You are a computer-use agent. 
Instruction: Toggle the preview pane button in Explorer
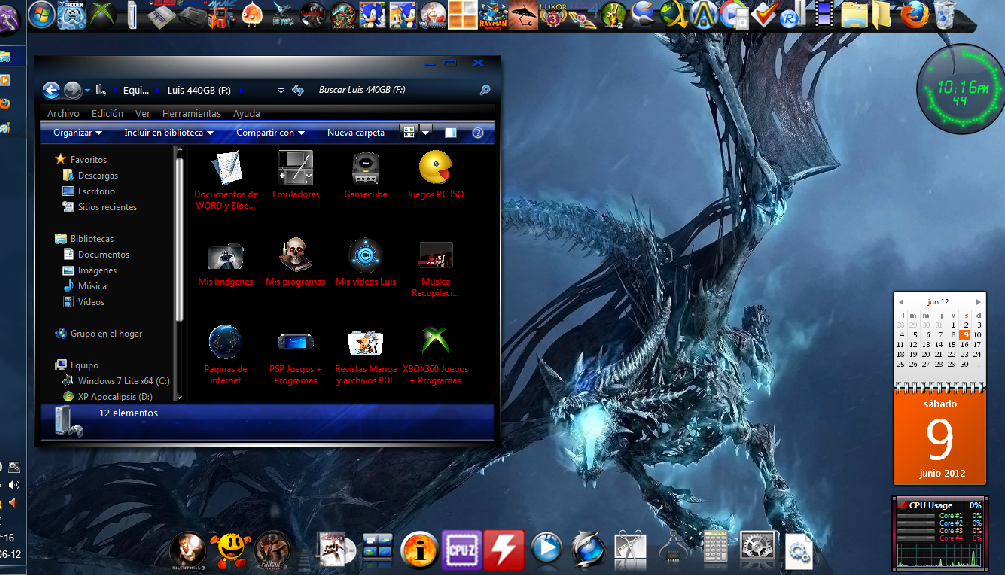coord(451,133)
